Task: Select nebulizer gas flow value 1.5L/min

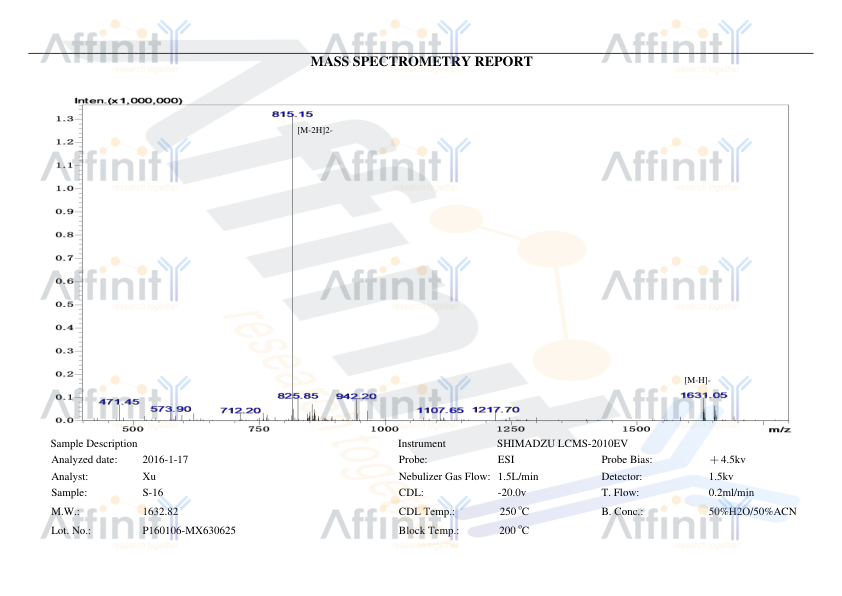Action: tap(518, 476)
